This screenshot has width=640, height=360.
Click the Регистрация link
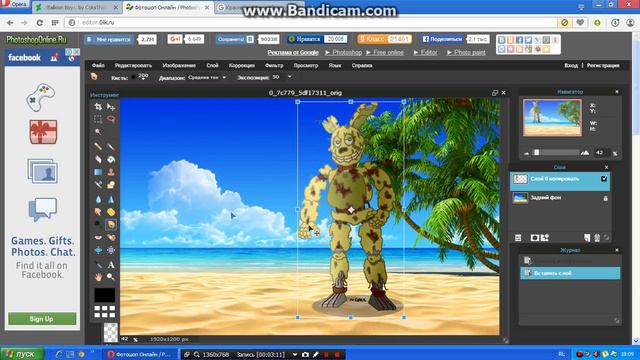pos(603,65)
